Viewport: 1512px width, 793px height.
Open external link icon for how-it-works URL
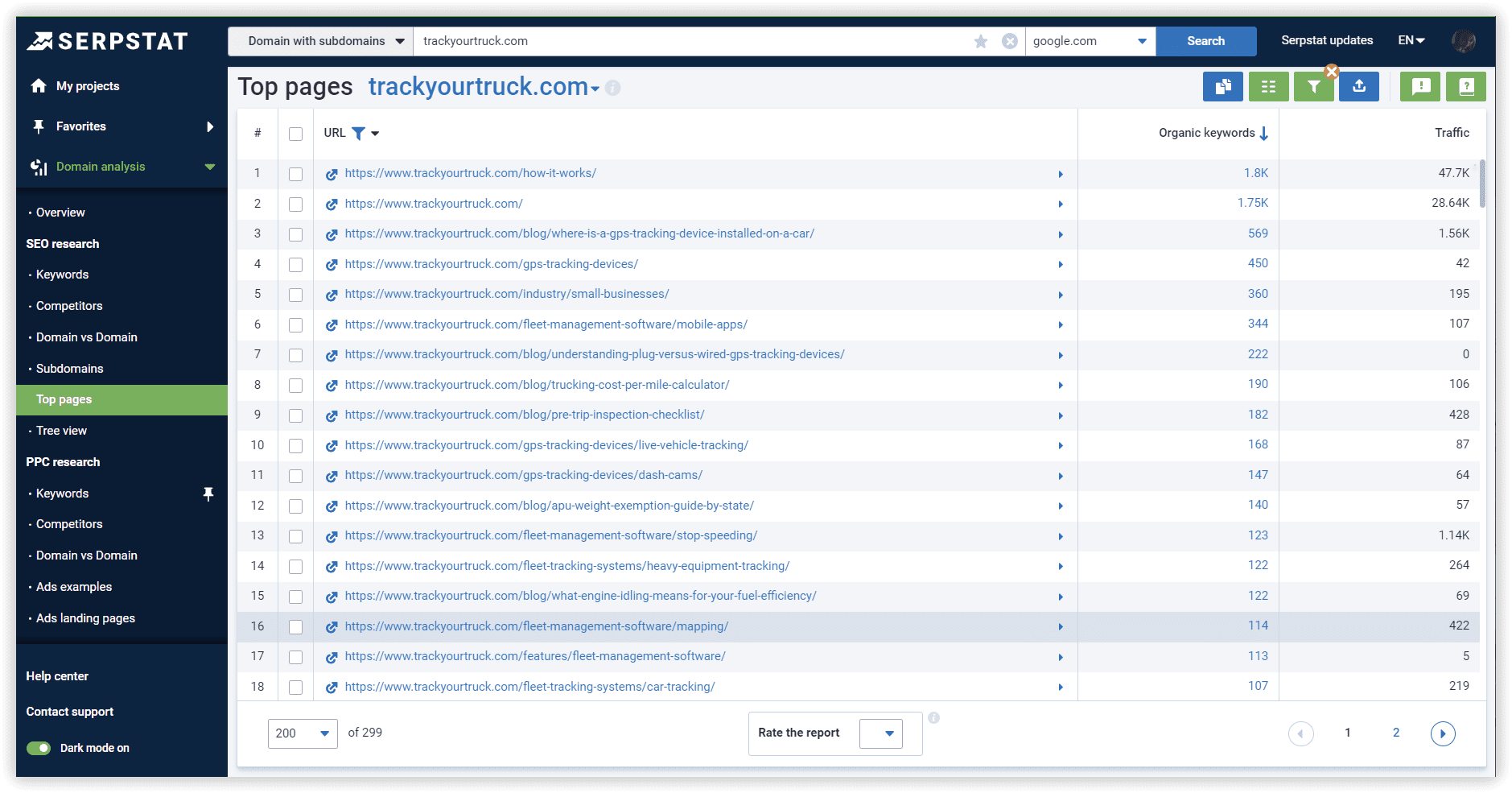[x=331, y=174]
